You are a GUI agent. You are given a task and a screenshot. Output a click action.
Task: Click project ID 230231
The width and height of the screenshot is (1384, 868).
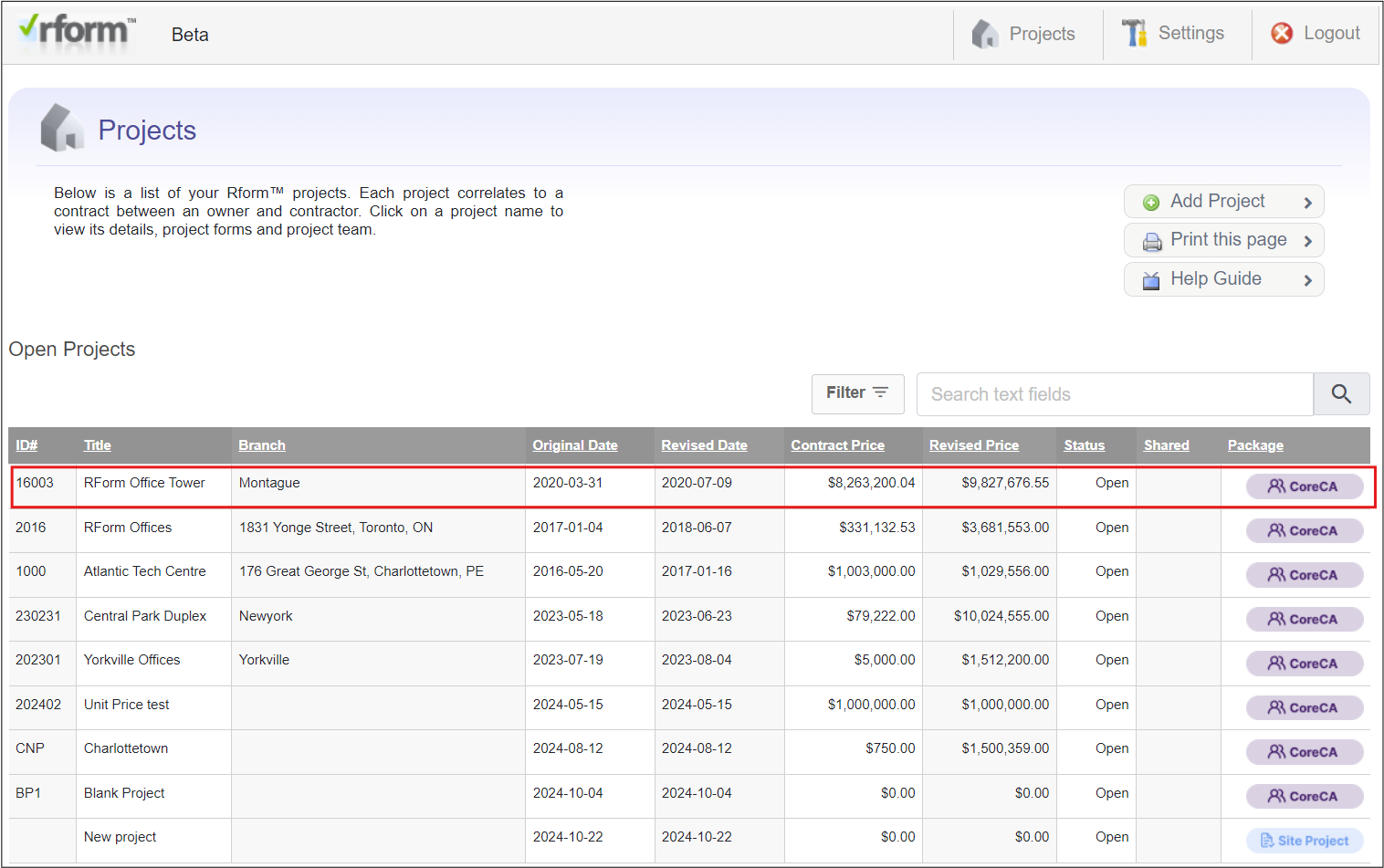click(x=38, y=616)
